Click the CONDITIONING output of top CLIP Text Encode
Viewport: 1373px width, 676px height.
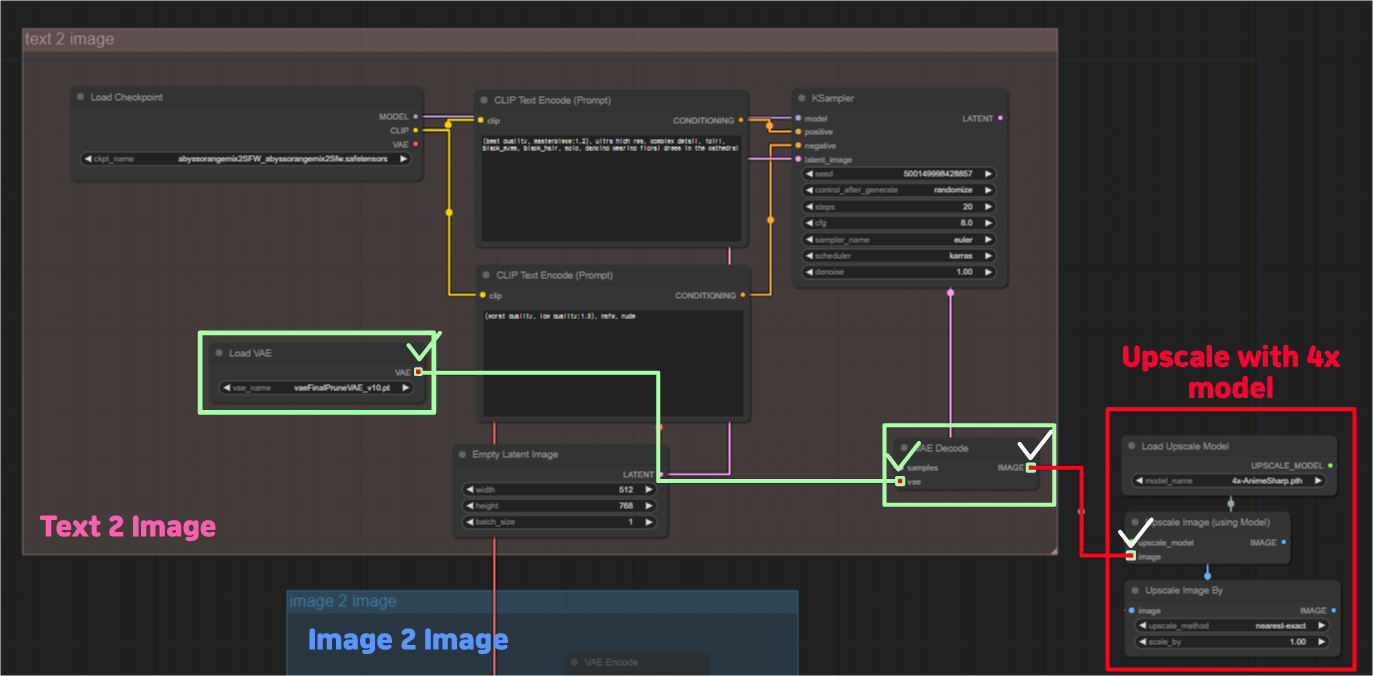click(x=741, y=120)
